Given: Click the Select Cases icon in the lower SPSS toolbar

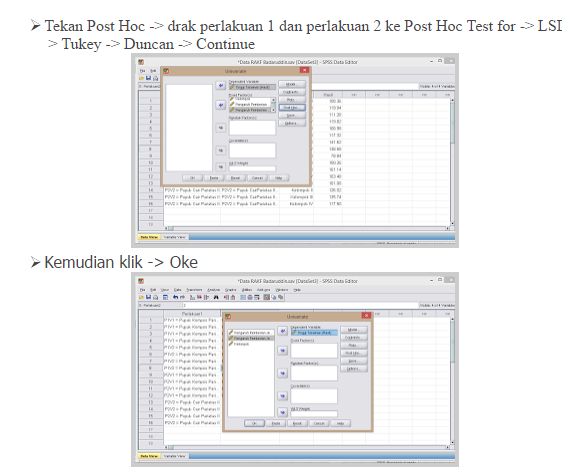Looking at the screenshot, I should pyautogui.click(x=257, y=297).
